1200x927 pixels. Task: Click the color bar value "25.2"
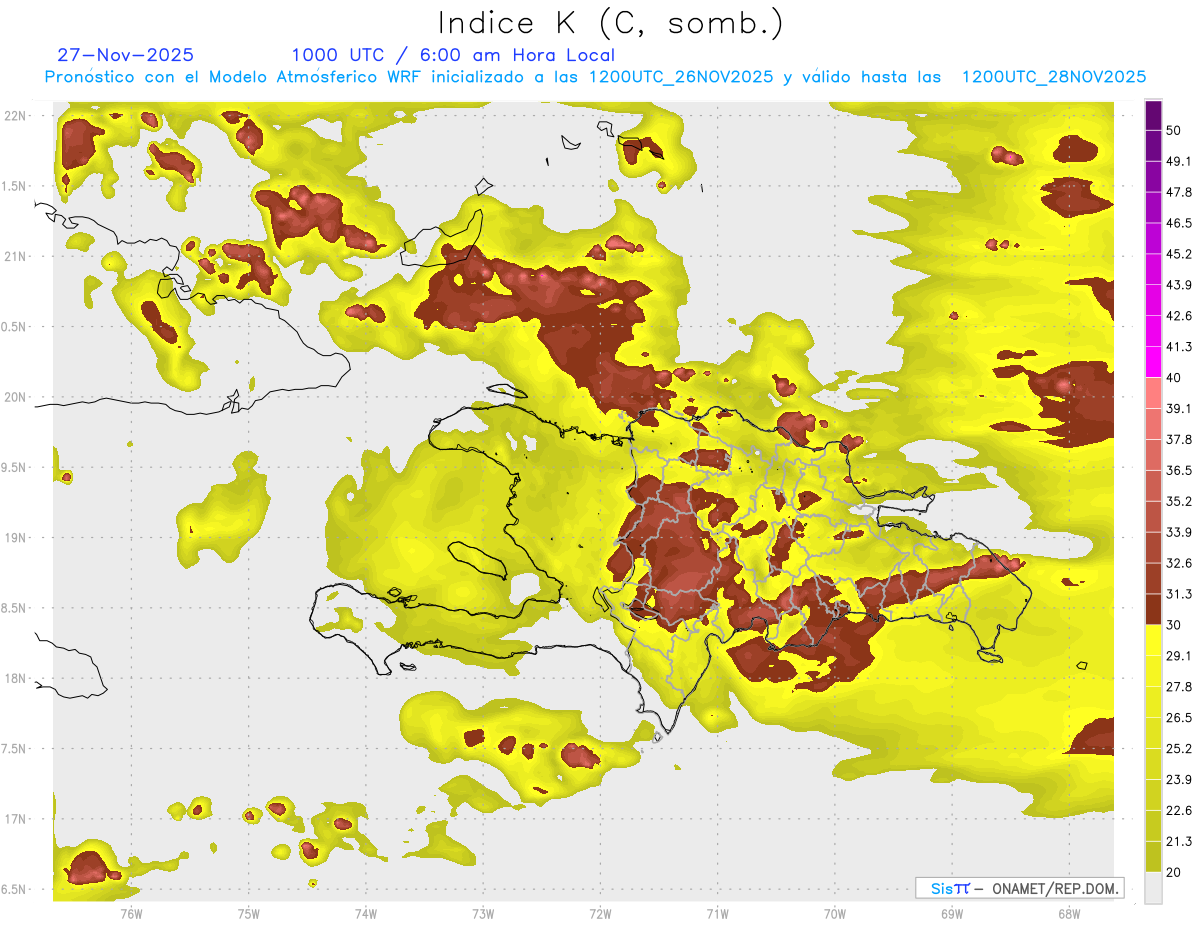(x=1179, y=749)
